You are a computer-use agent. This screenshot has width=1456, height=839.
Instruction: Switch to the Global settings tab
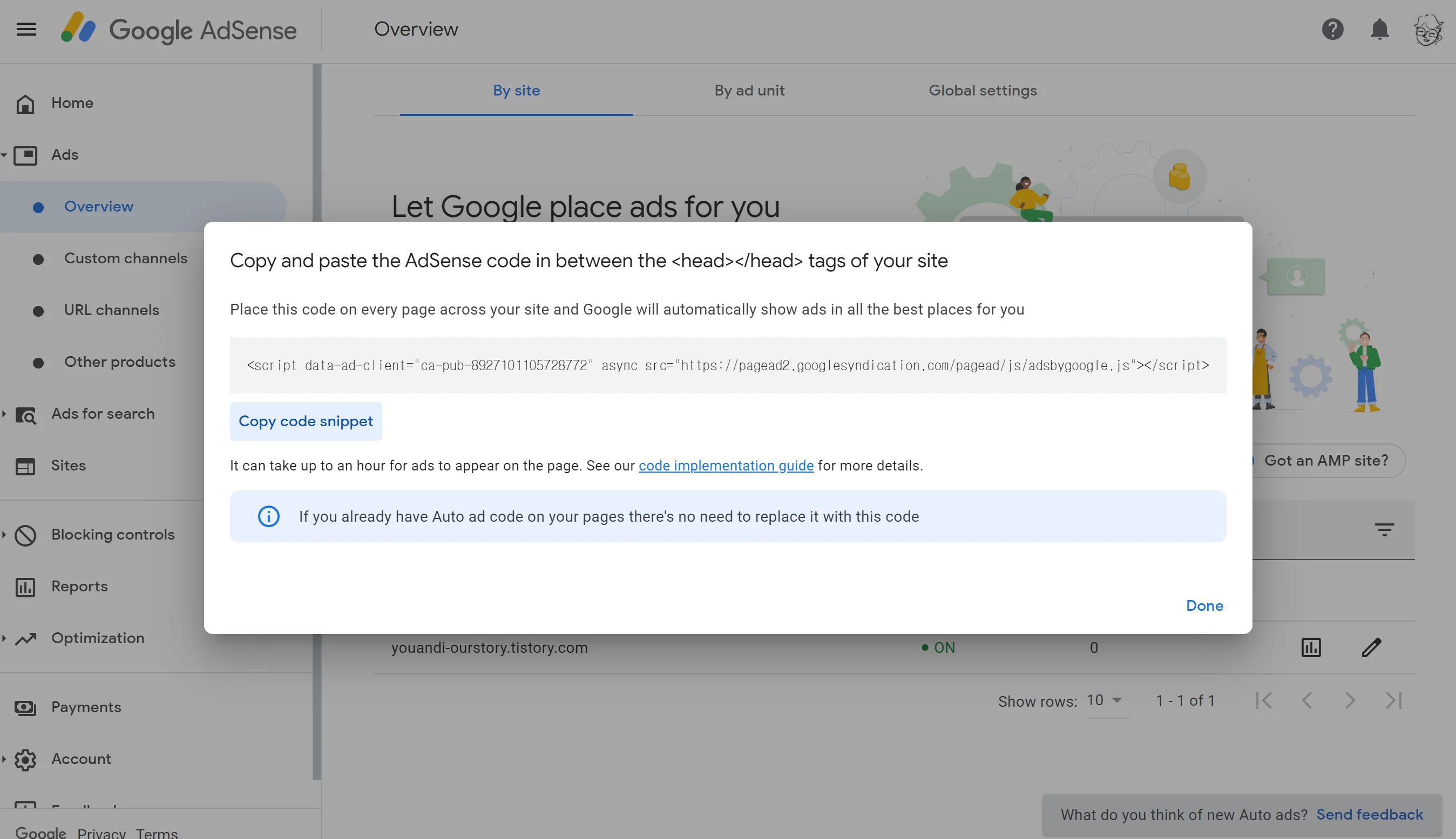point(983,91)
